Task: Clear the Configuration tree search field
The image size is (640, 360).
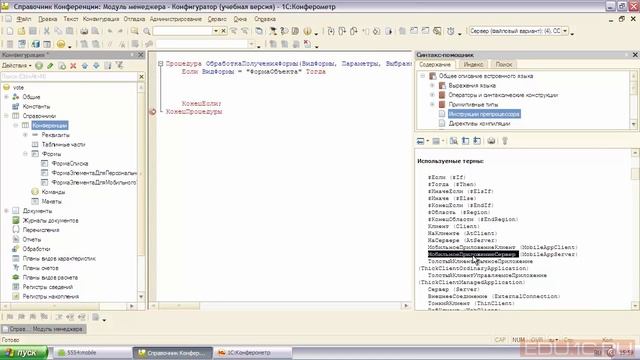Action: click(x=141, y=76)
